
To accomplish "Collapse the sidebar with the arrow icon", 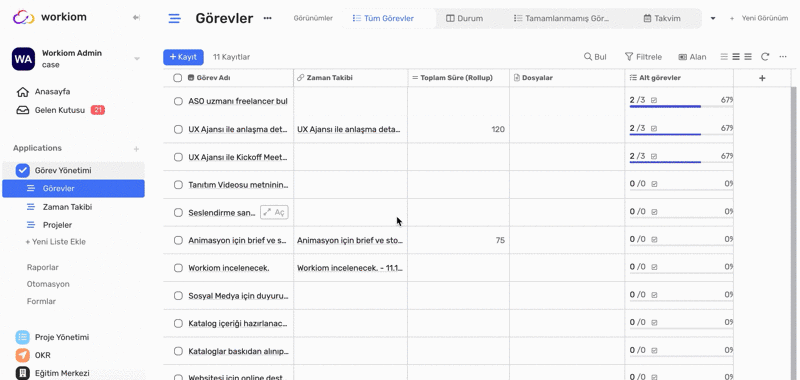I will (x=136, y=17).
